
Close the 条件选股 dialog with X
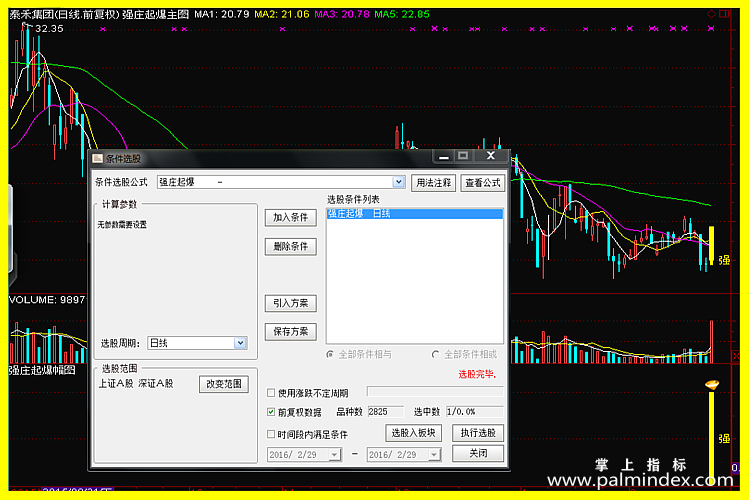pyautogui.click(x=491, y=156)
